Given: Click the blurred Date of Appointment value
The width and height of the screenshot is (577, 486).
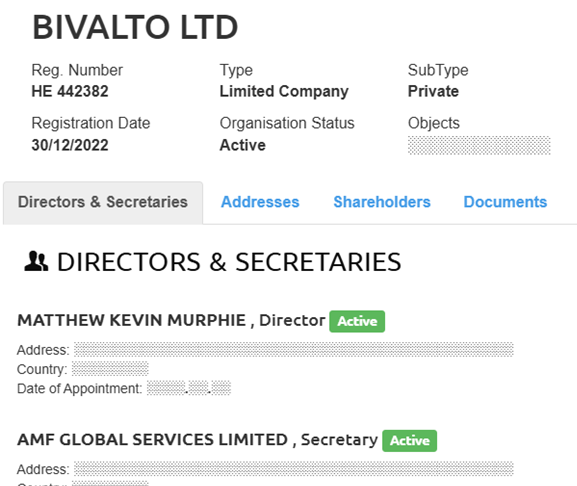Looking at the screenshot, I should click(189, 388).
